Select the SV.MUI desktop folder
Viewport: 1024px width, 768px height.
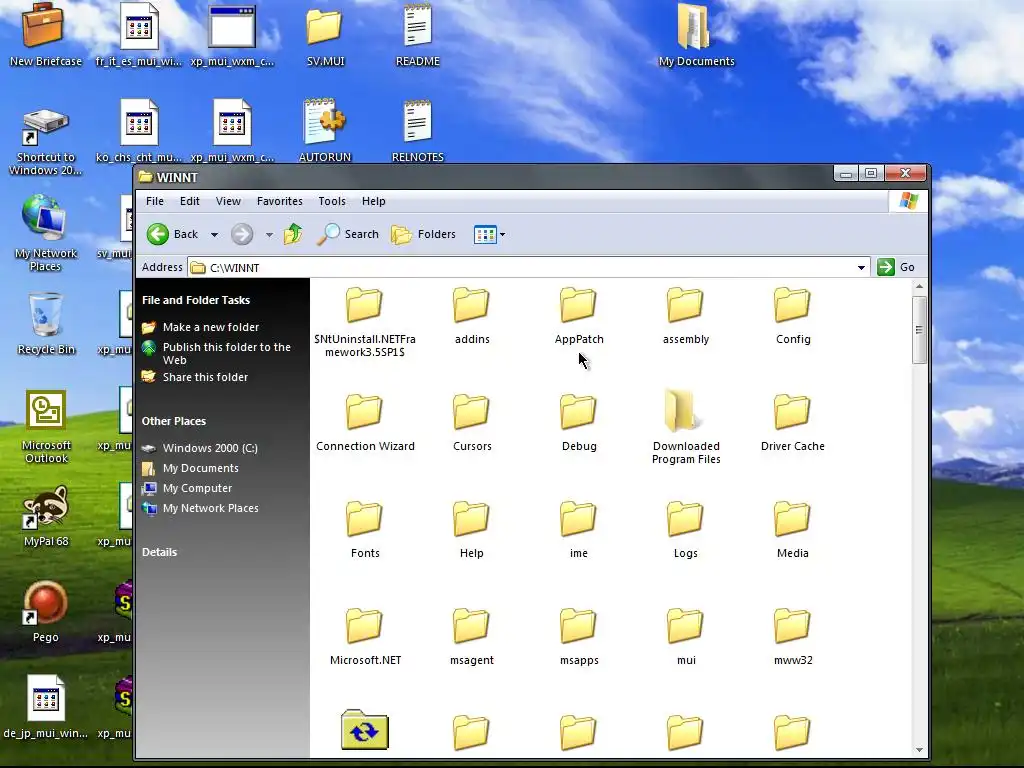point(325,38)
